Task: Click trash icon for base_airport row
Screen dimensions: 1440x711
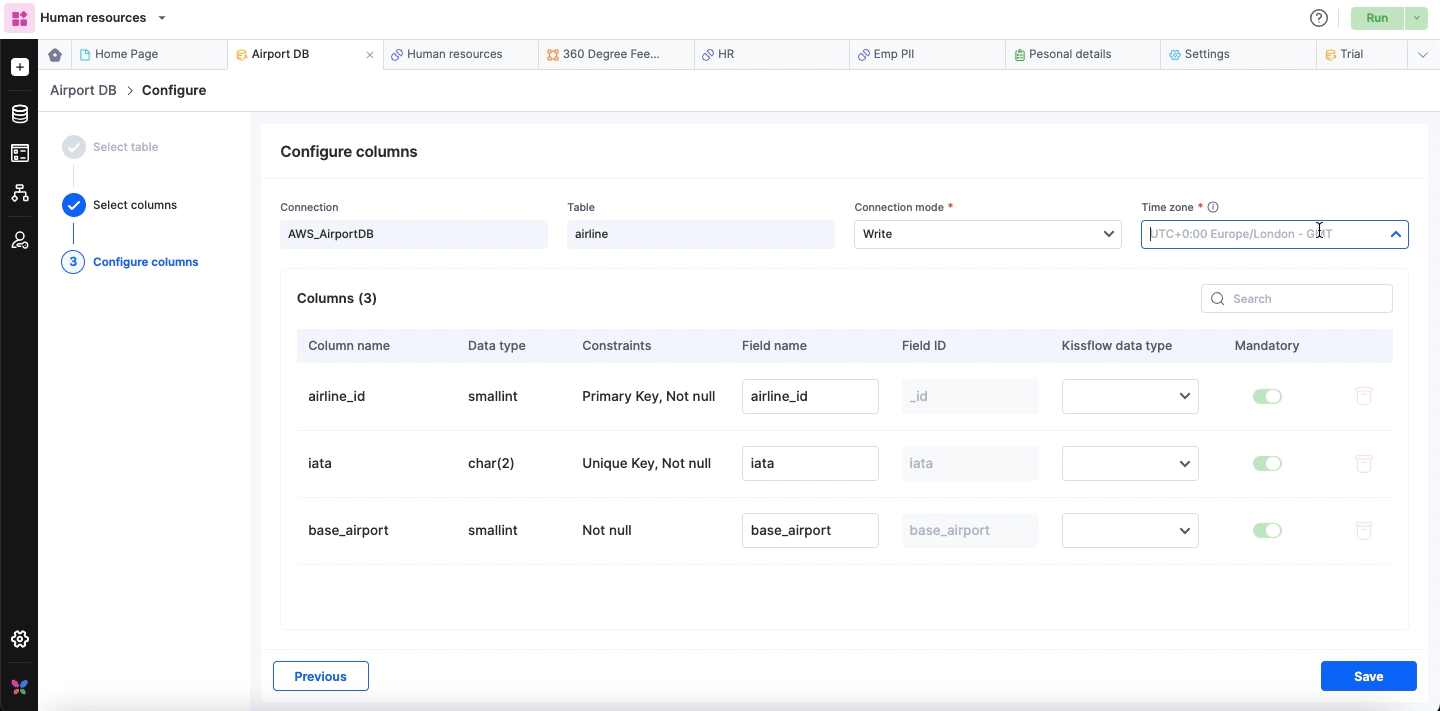Action: pyautogui.click(x=1363, y=530)
